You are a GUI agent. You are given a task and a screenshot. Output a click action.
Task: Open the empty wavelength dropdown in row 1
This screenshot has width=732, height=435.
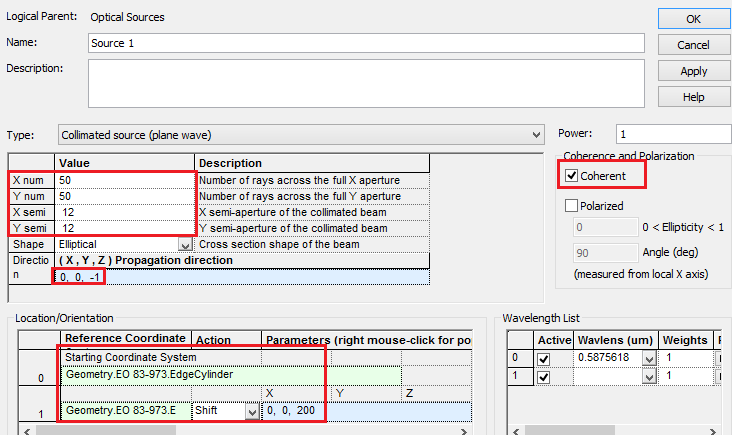(x=649, y=376)
